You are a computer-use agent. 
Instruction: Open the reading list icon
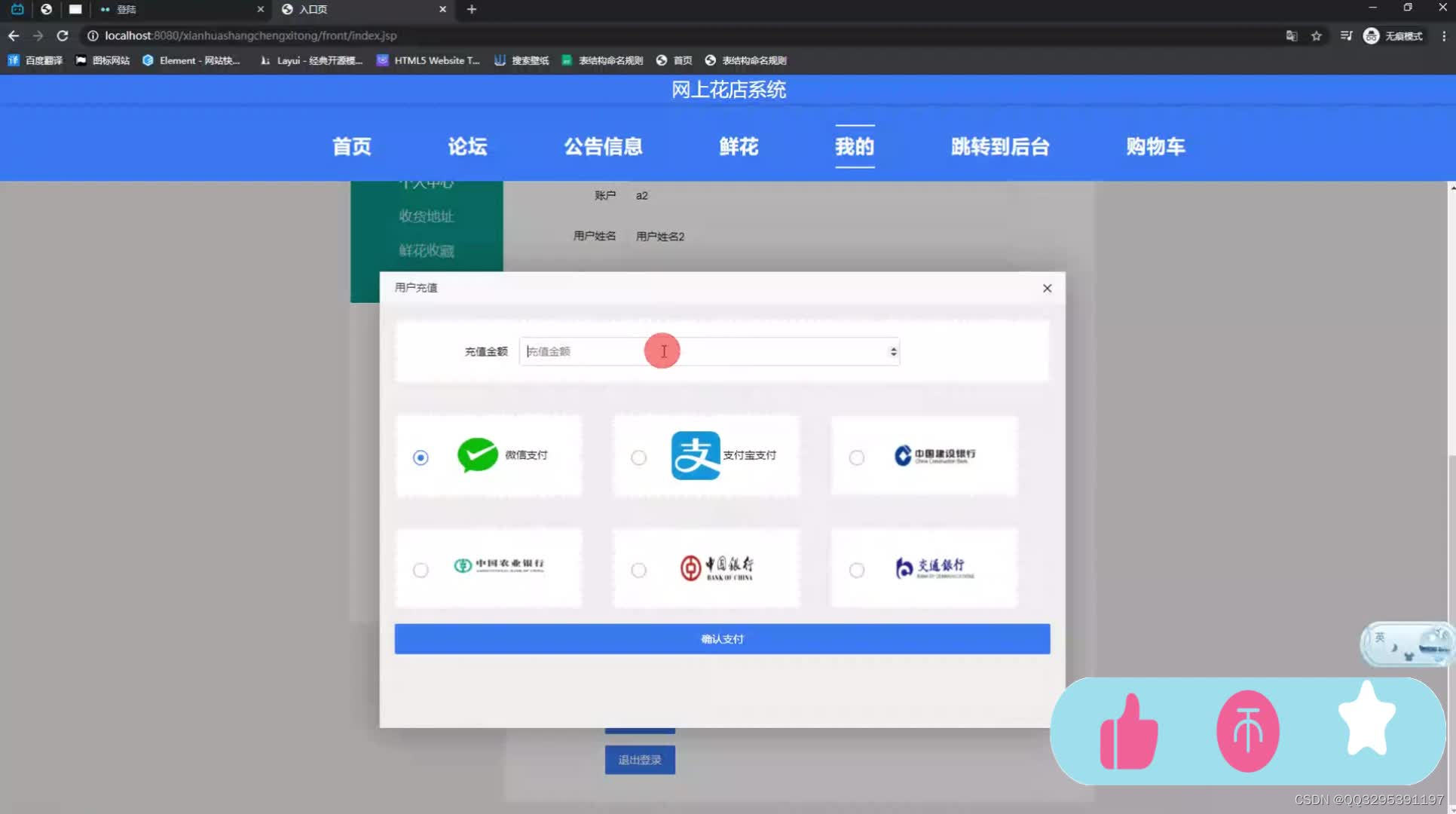coord(1346,35)
